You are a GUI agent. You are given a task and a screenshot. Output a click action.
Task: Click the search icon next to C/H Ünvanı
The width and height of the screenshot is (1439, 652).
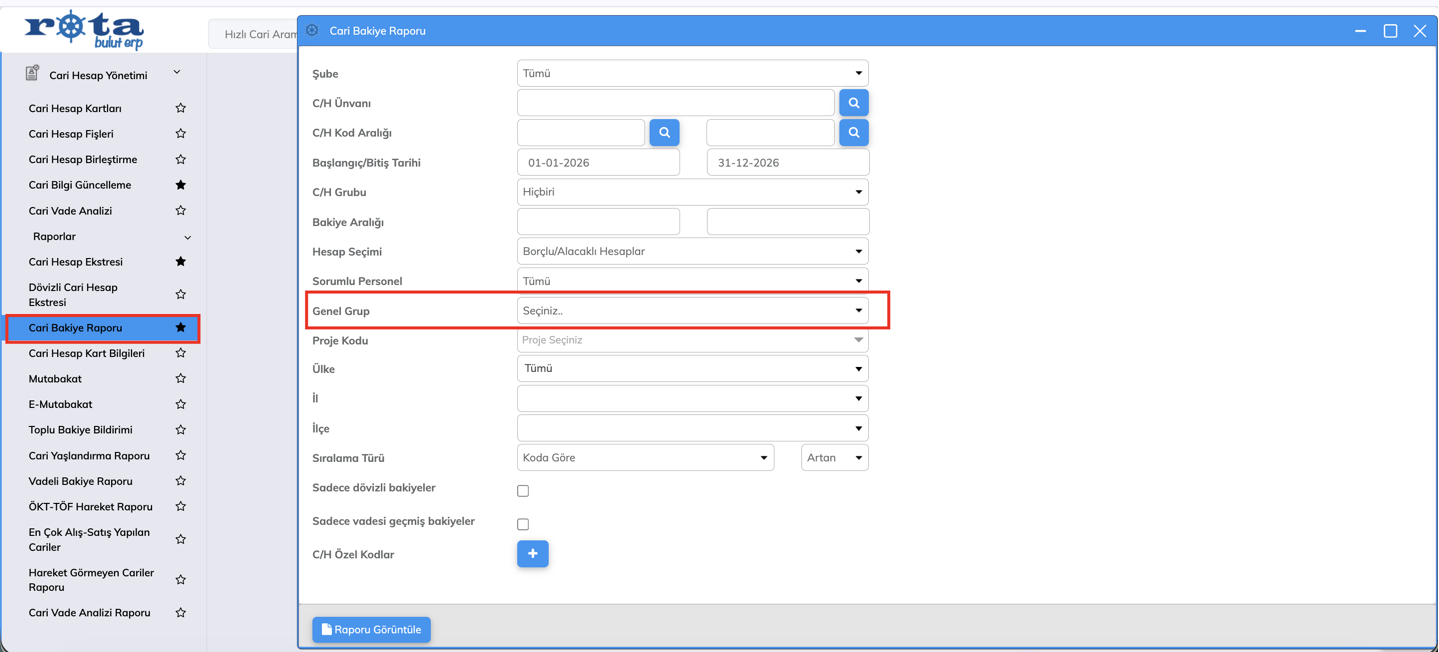(853, 103)
